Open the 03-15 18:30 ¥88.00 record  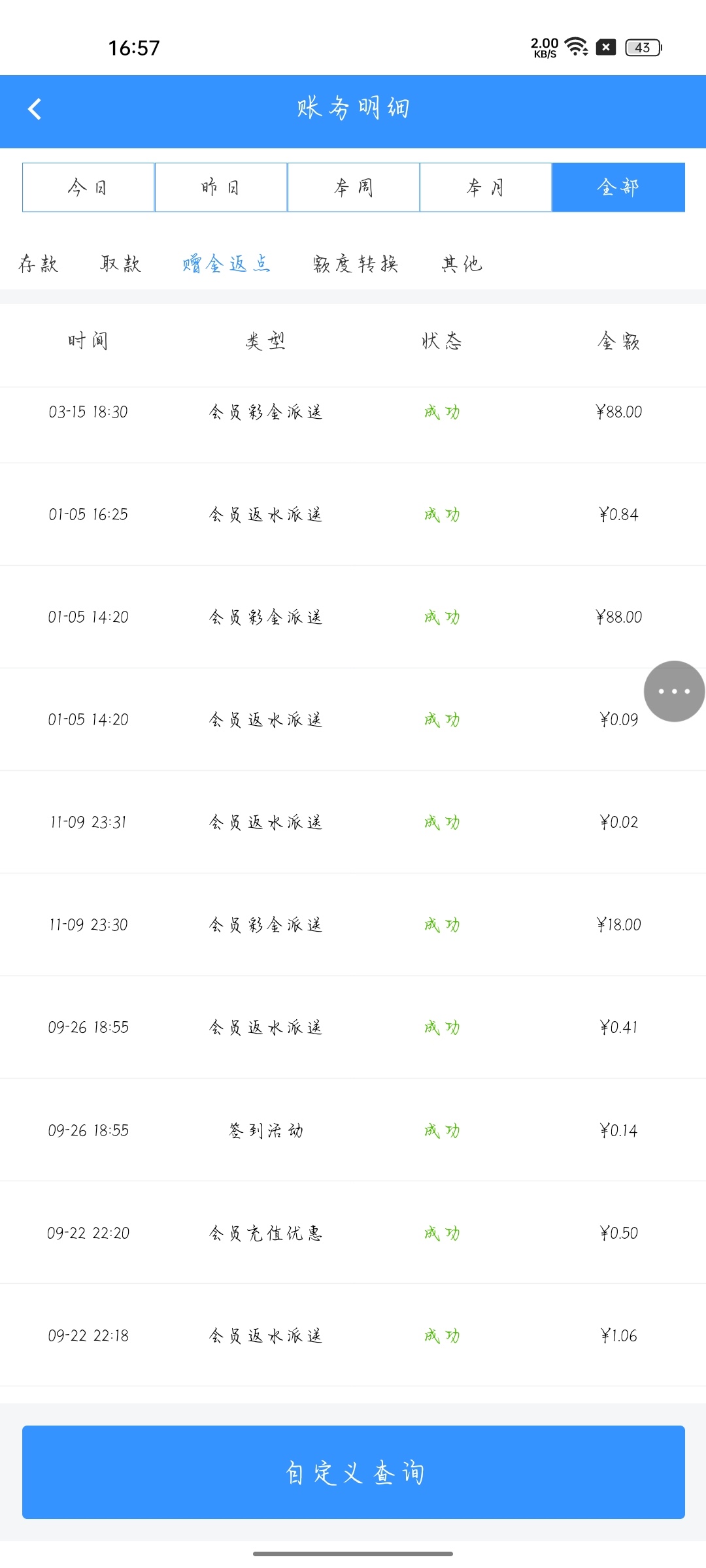tap(353, 412)
